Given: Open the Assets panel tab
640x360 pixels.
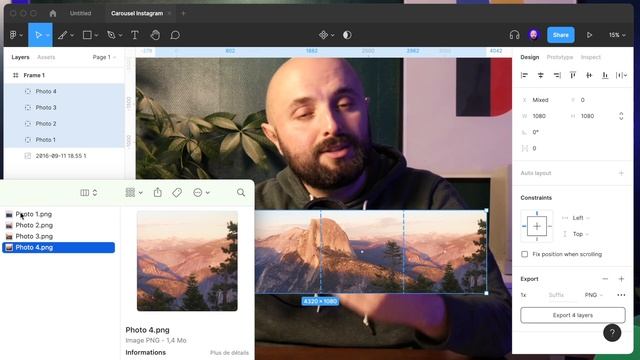Looking at the screenshot, I should [x=46, y=57].
